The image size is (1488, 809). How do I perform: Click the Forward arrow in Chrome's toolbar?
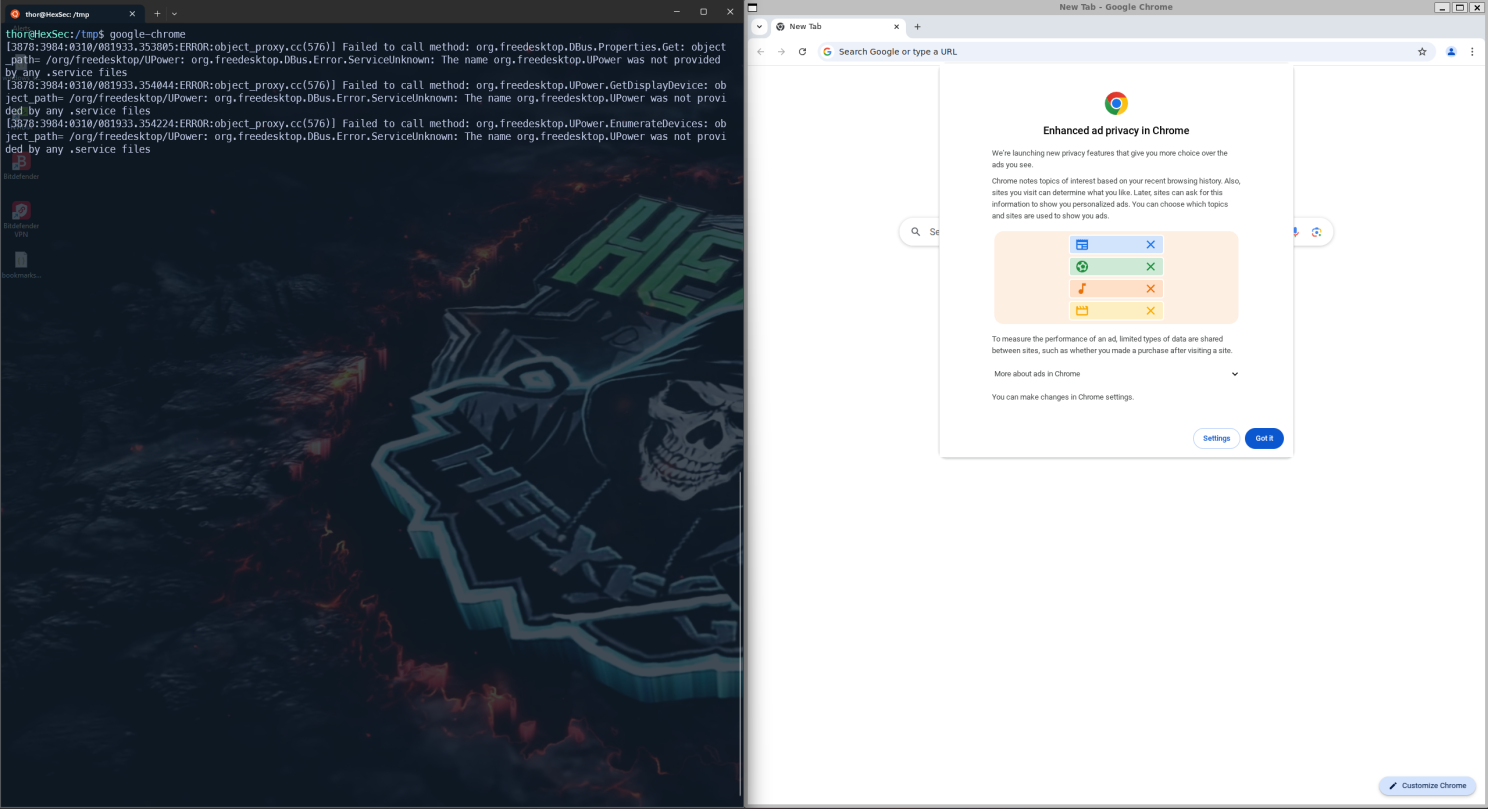click(x=781, y=52)
